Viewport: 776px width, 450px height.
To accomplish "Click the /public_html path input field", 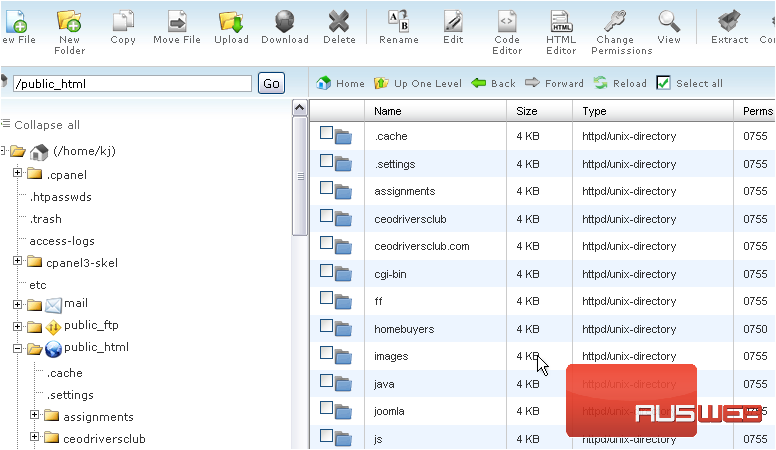I will pyautogui.click(x=132, y=84).
